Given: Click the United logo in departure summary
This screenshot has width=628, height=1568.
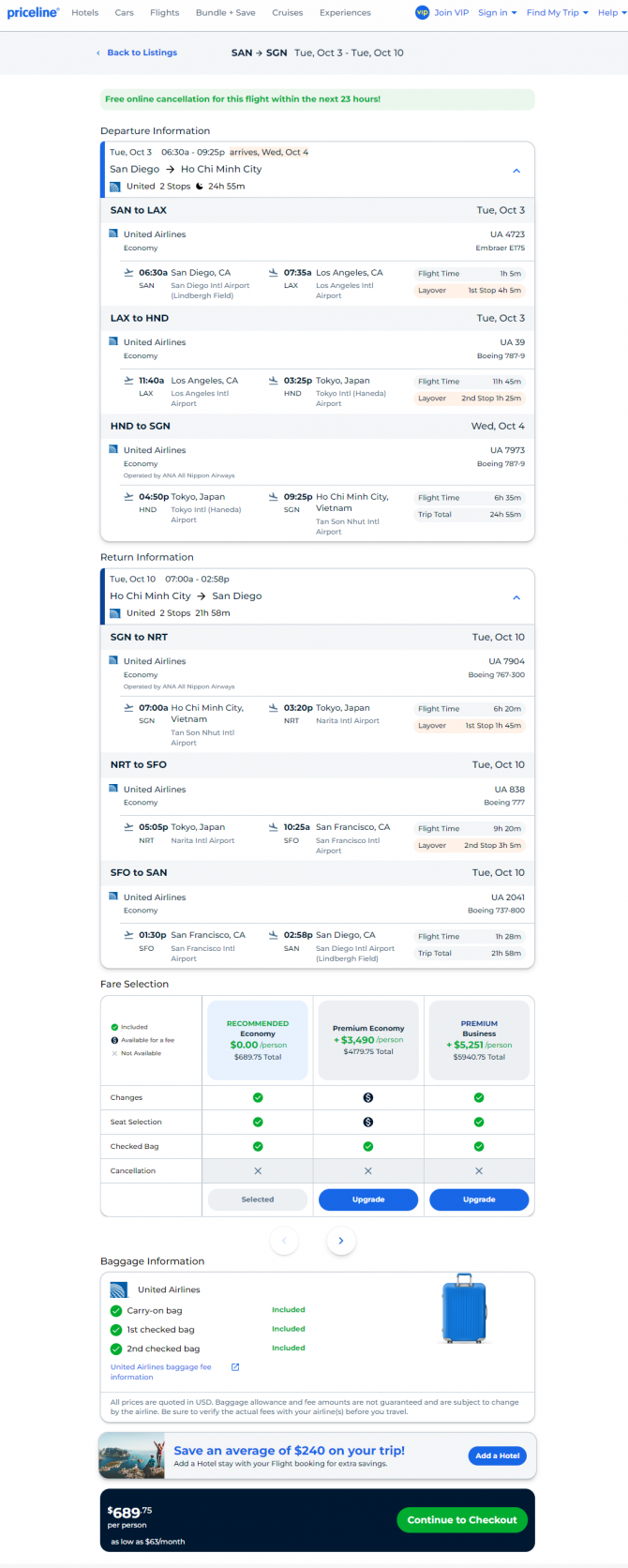Looking at the screenshot, I should tap(115, 187).
